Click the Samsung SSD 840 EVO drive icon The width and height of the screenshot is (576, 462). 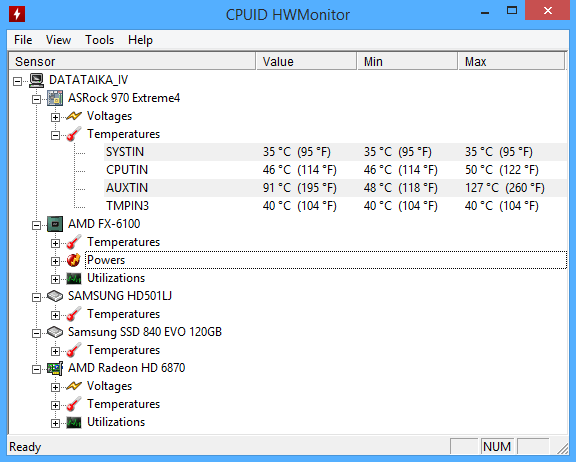click(55, 332)
